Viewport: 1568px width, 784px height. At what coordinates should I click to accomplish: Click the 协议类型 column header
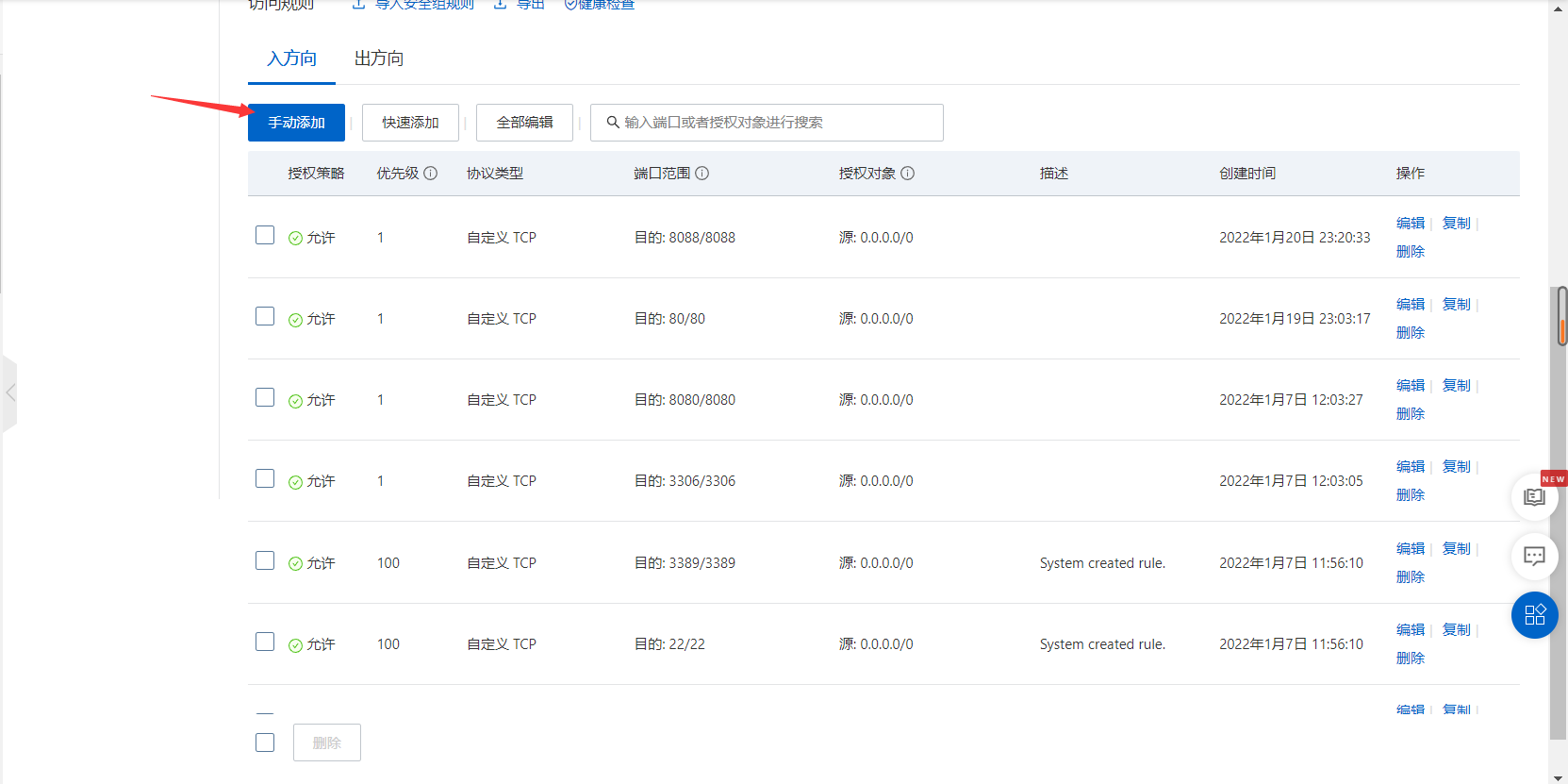coord(495,174)
